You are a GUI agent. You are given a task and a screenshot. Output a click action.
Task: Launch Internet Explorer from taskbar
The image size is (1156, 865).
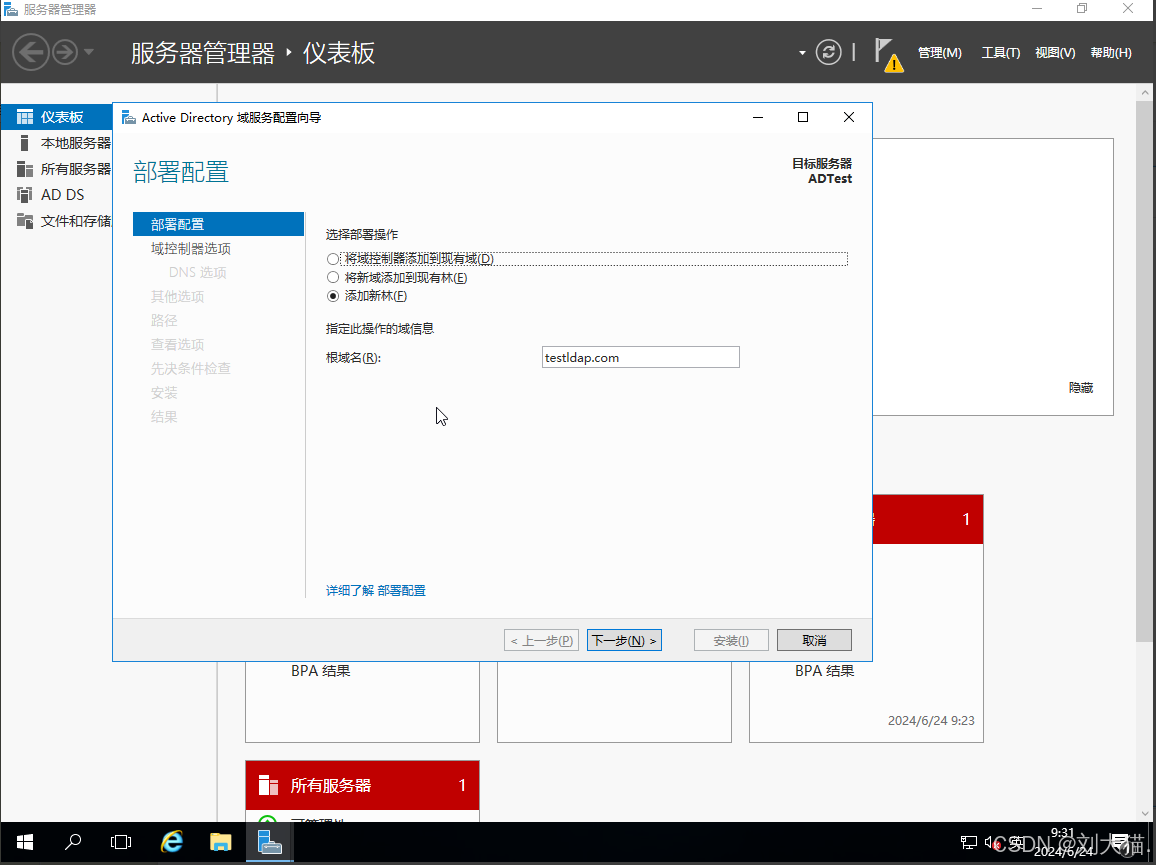(172, 842)
